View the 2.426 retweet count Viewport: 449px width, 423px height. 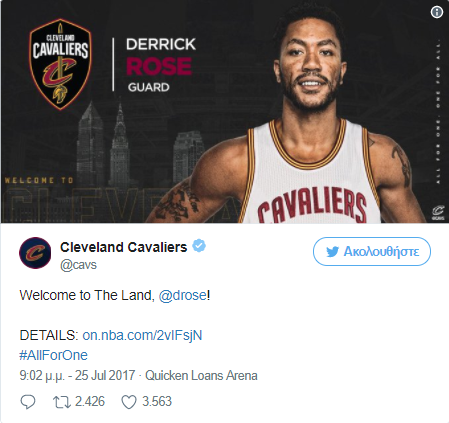coord(90,402)
